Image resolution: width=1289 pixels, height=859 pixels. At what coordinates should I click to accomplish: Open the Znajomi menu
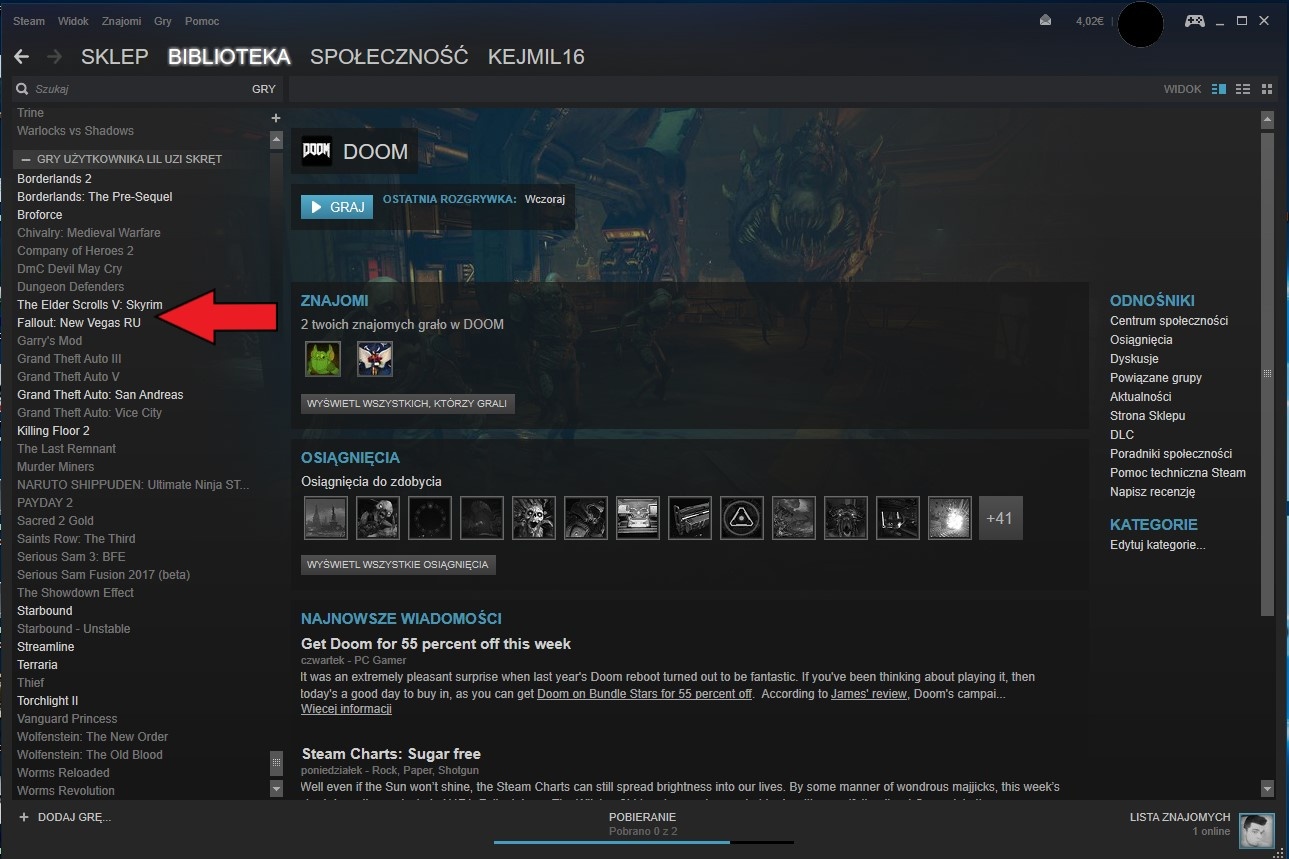click(121, 21)
